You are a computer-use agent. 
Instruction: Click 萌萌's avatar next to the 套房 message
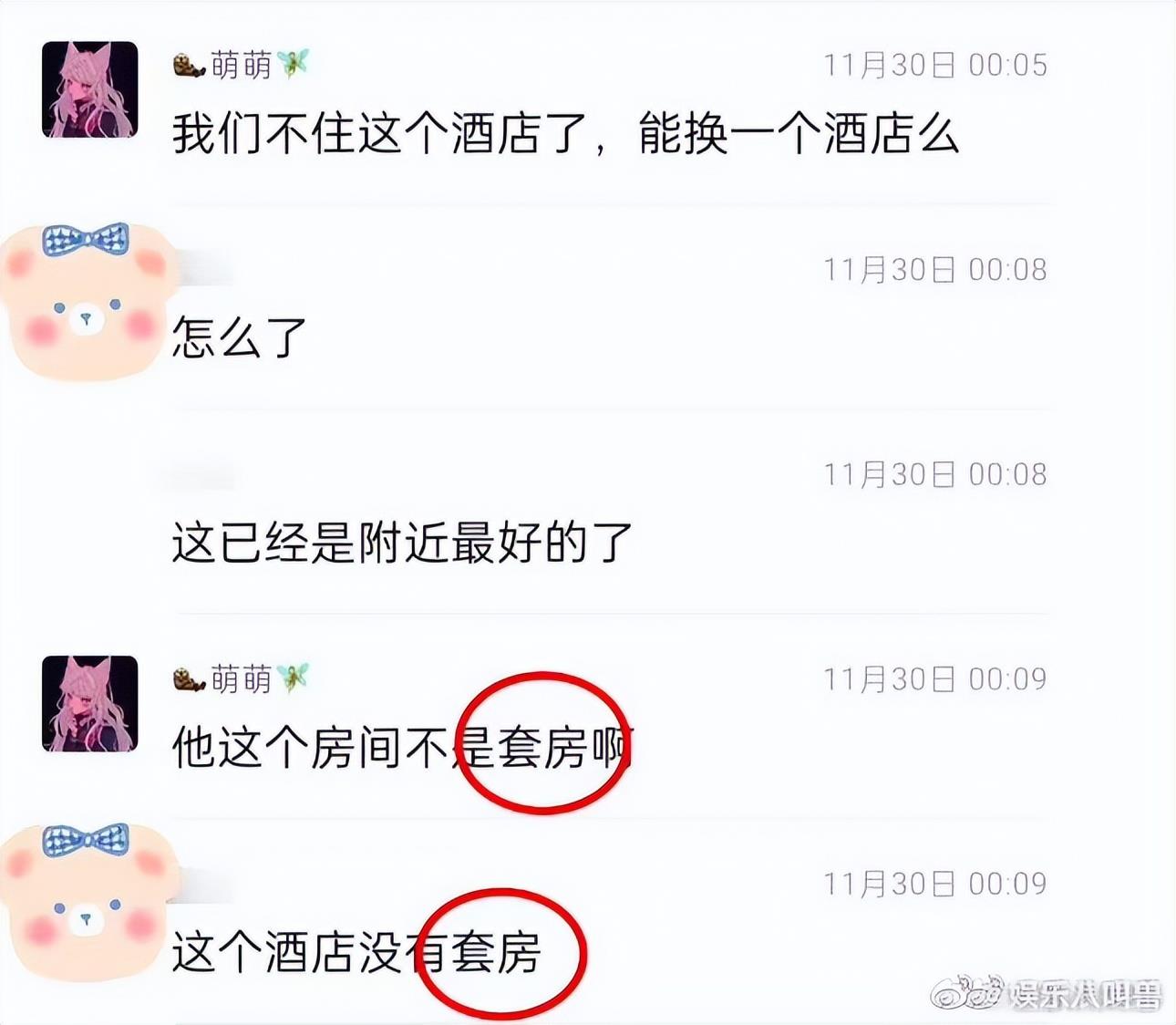pos(89,703)
